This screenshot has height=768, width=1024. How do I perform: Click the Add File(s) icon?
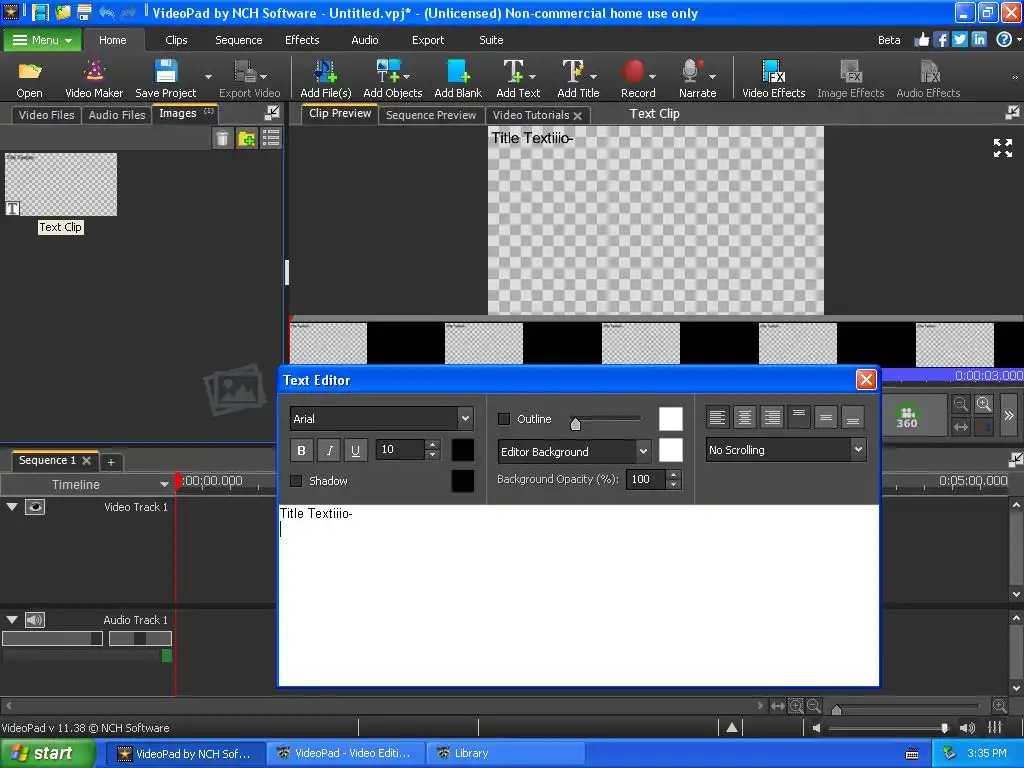[325, 71]
